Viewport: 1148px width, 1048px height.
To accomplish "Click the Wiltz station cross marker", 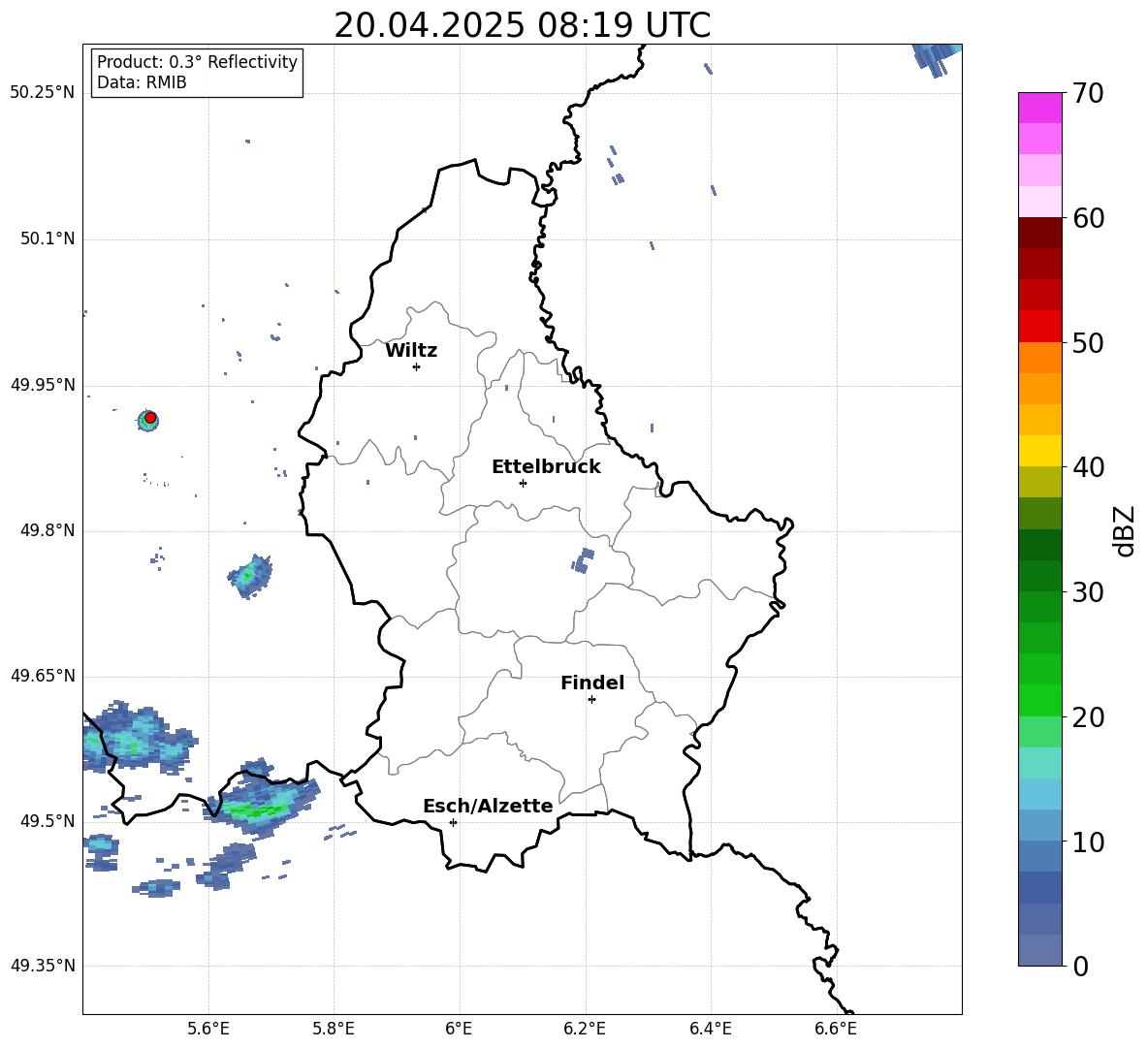I will click(x=416, y=366).
